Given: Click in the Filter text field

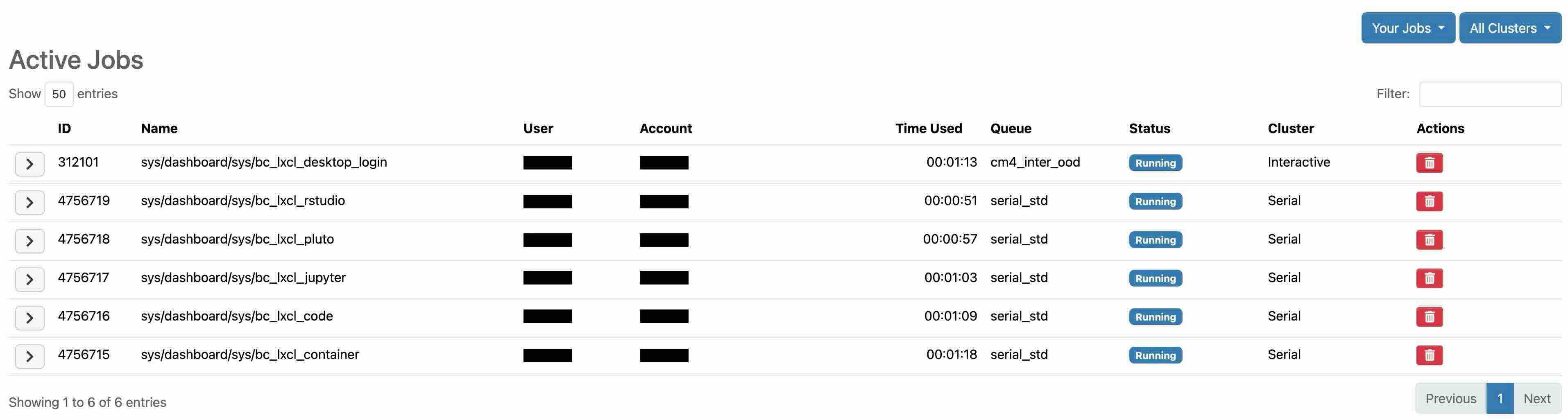Looking at the screenshot, I should (x=1489, y=94).
